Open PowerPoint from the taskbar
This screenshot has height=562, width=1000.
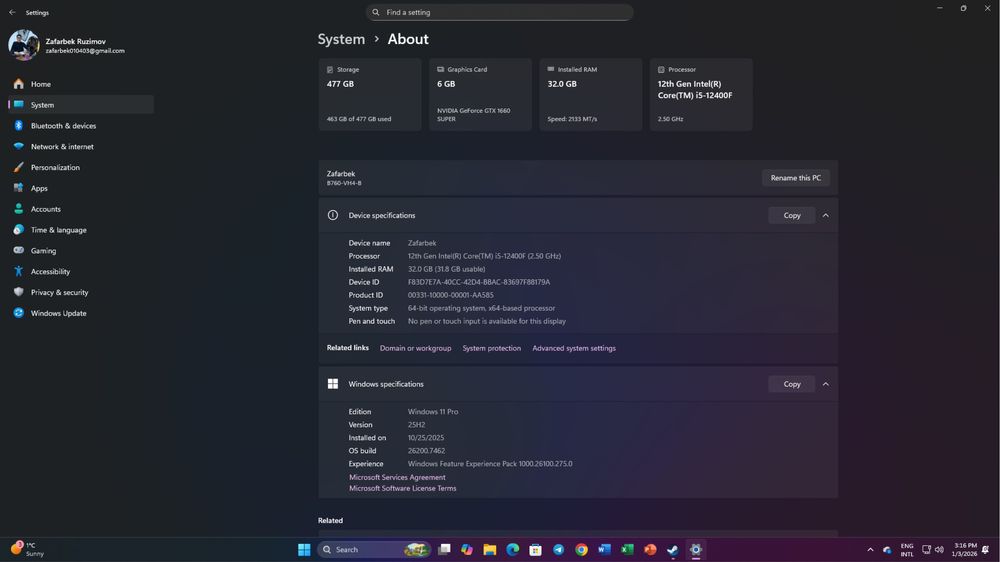pyautogui.click(x=650, y=549)
